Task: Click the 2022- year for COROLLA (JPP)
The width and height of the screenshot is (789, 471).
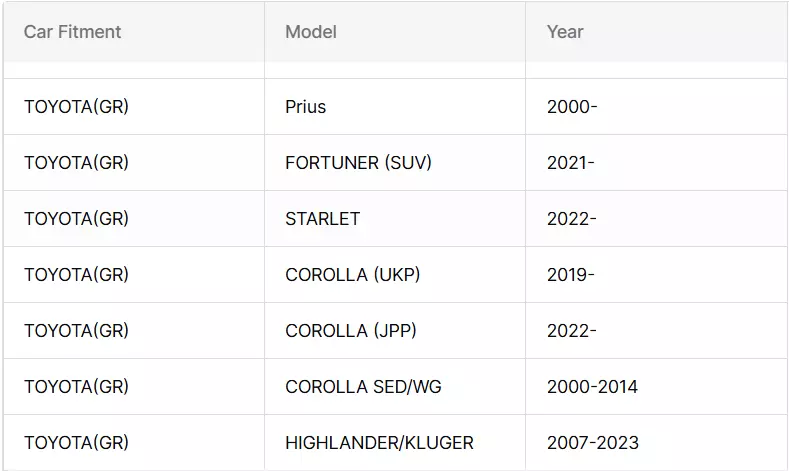Action: (572, 331)
